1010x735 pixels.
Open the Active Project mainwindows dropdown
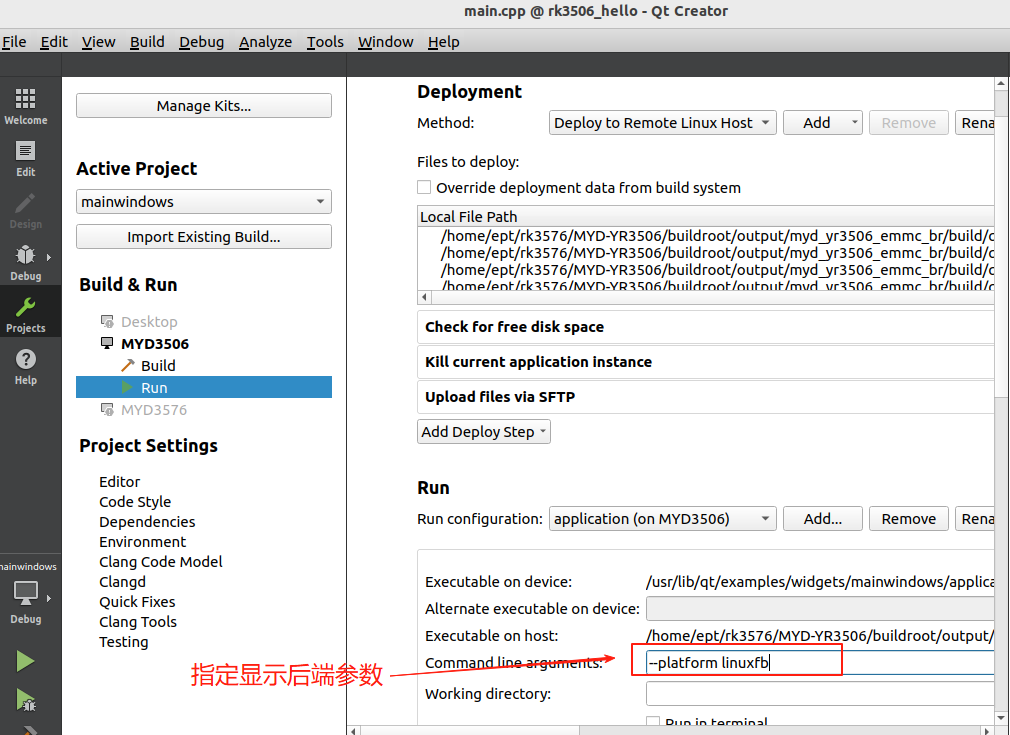coord(204,202)
